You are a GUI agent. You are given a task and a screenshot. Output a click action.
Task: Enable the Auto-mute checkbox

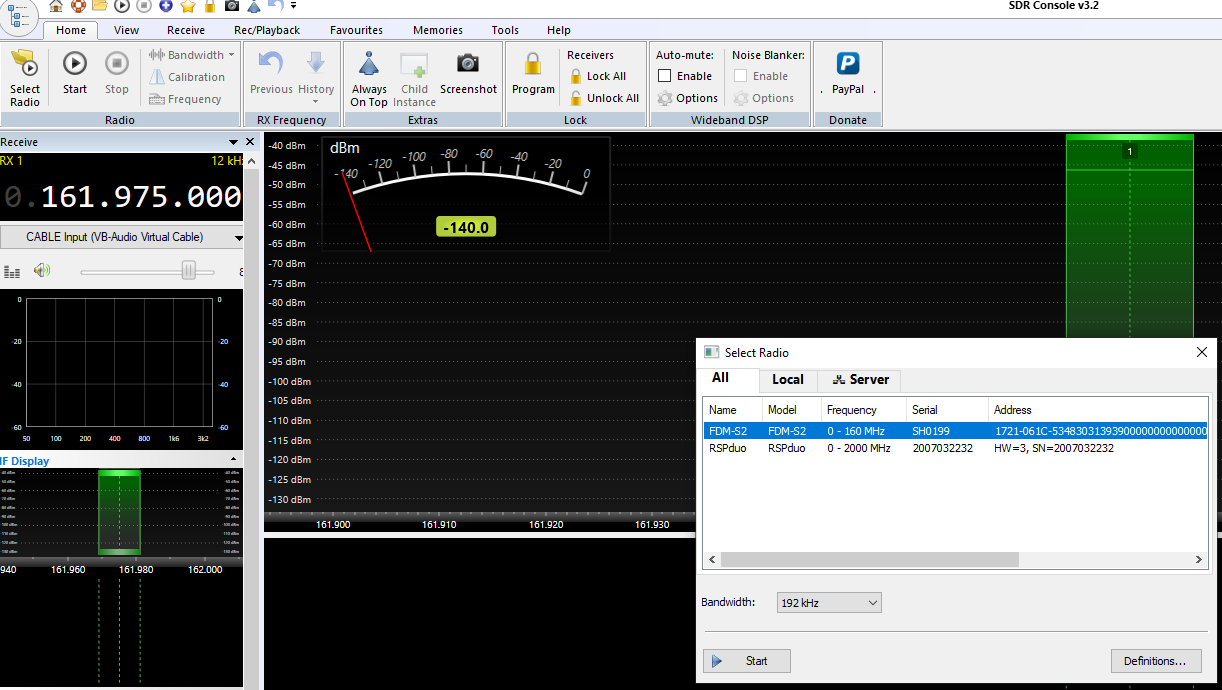[x=665, y=76]
